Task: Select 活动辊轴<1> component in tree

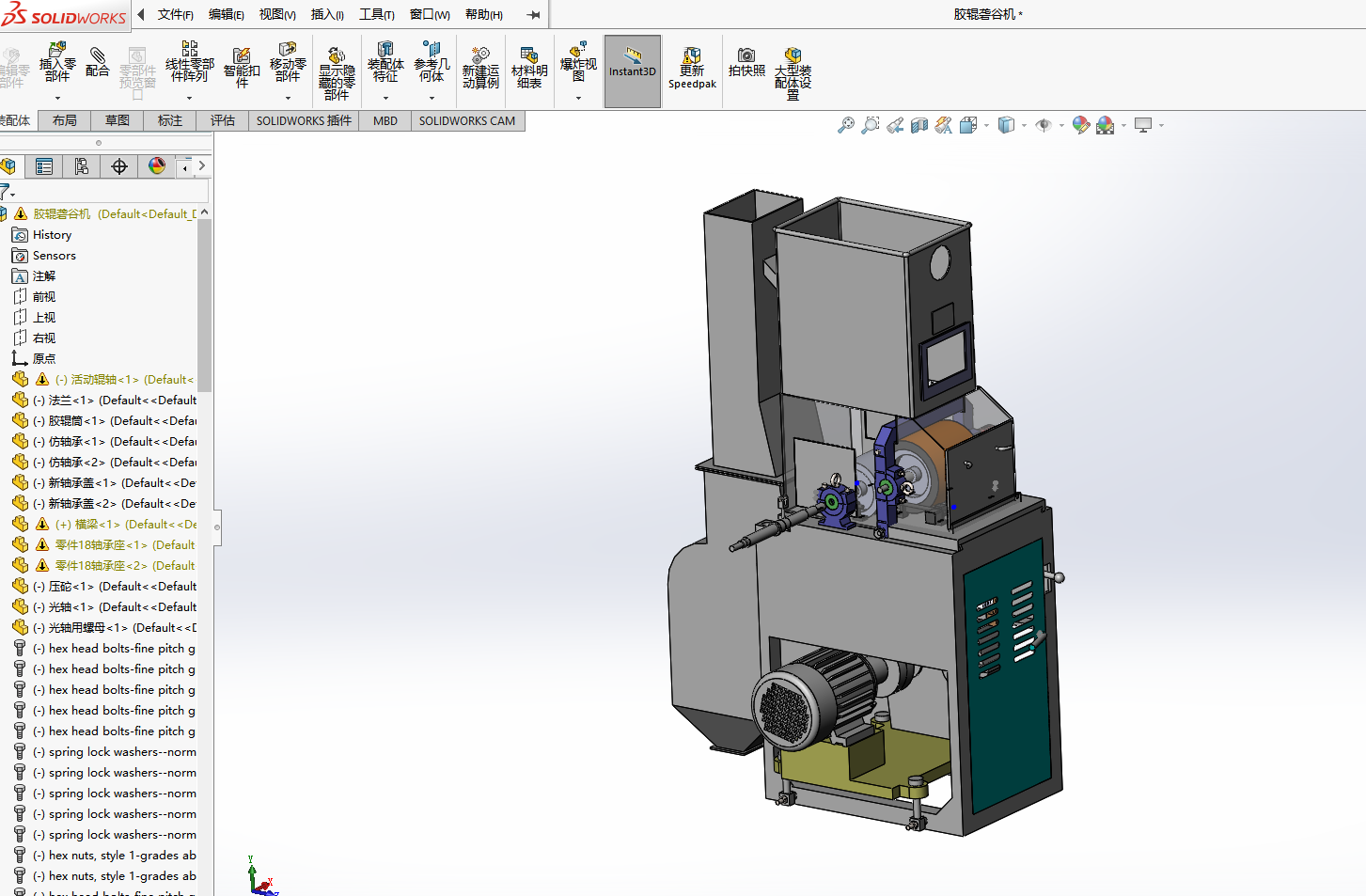Action: tap(103, 380)
